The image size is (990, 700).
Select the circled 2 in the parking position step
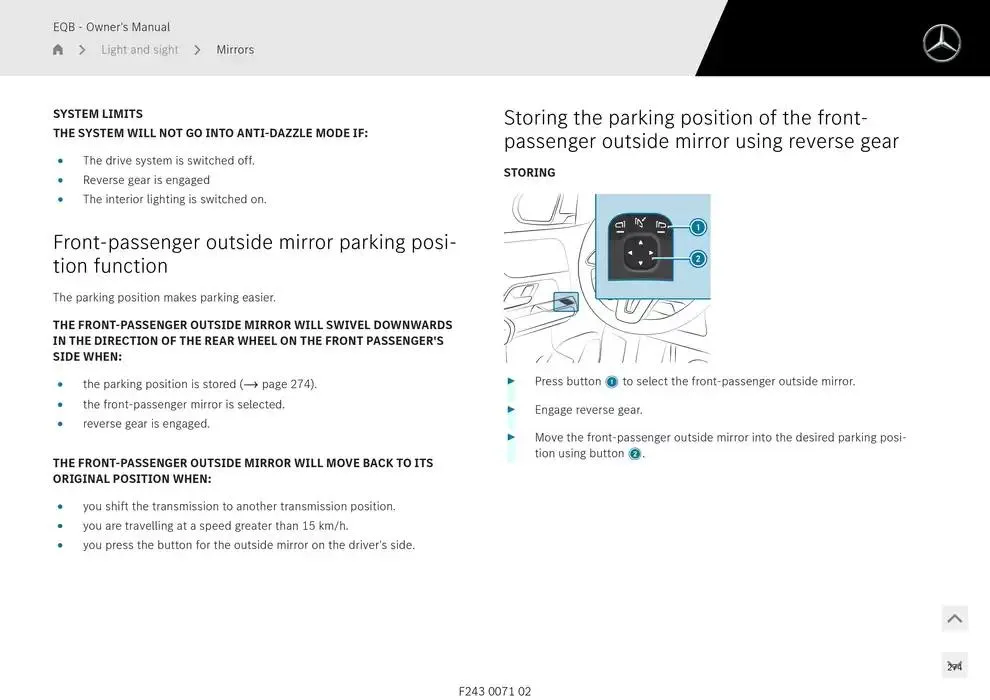click(634, 454)
